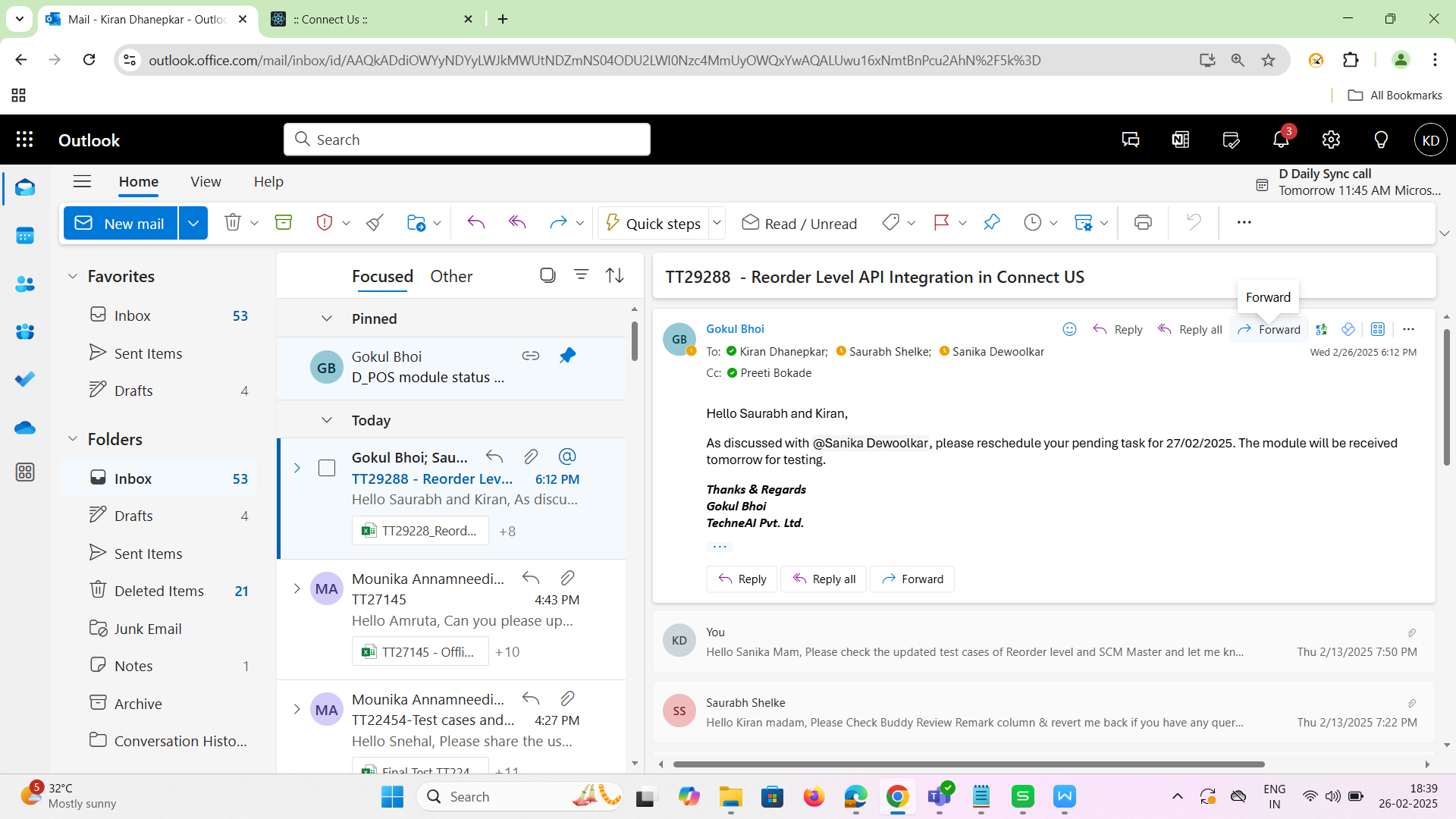Image resolution: width=1456 pixels, height=819 pixels.
Task: Open the Quick steps dropdown arrow
Action: 717,223
